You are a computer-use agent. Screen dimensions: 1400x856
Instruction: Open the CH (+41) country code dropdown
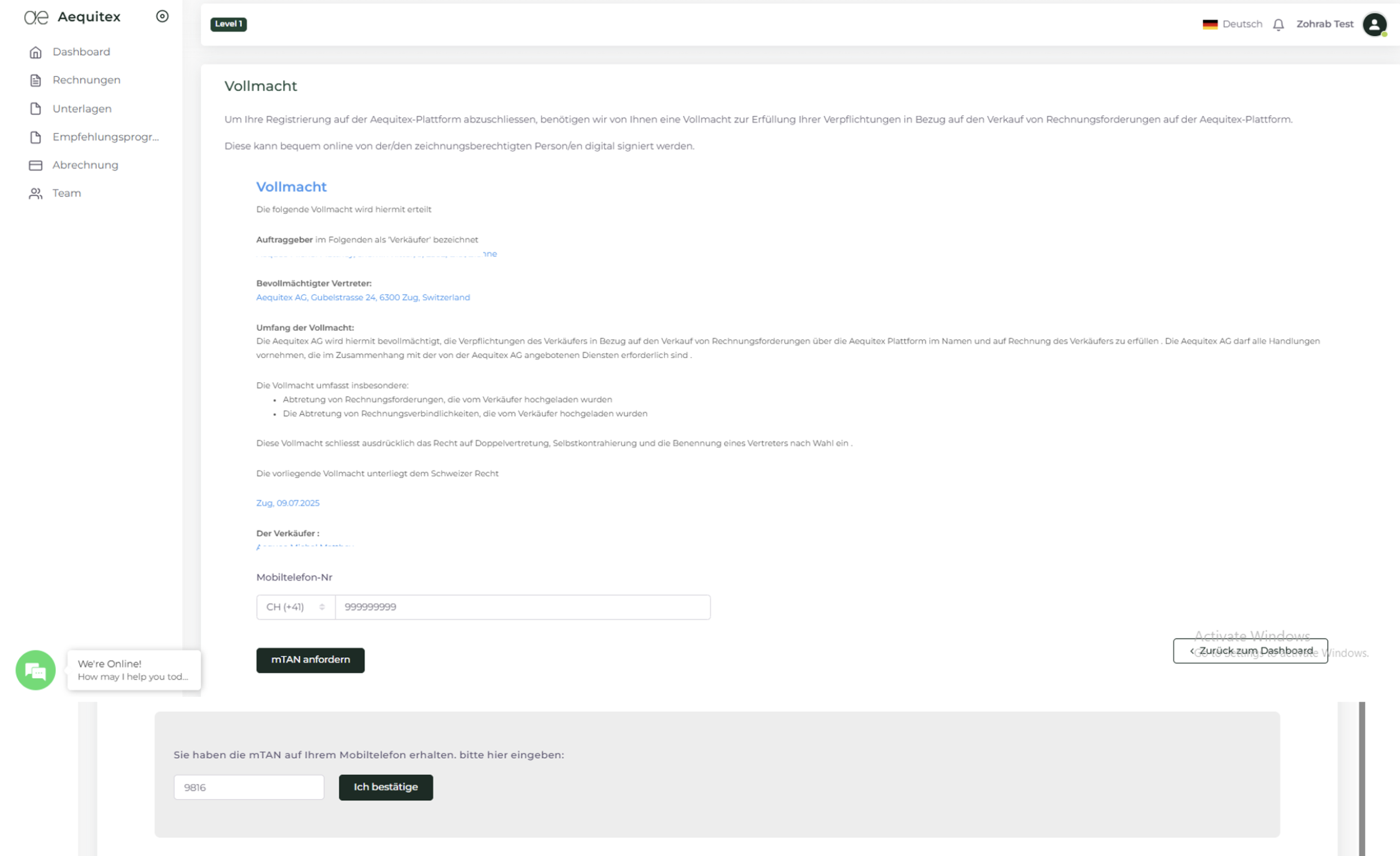[295, 607]
